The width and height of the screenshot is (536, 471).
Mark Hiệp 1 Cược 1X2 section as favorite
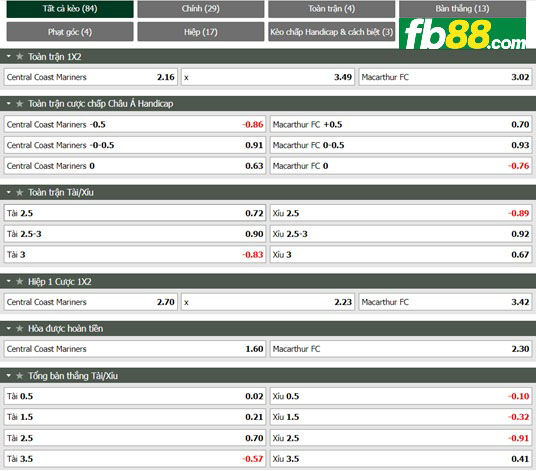tap(19, 281)
